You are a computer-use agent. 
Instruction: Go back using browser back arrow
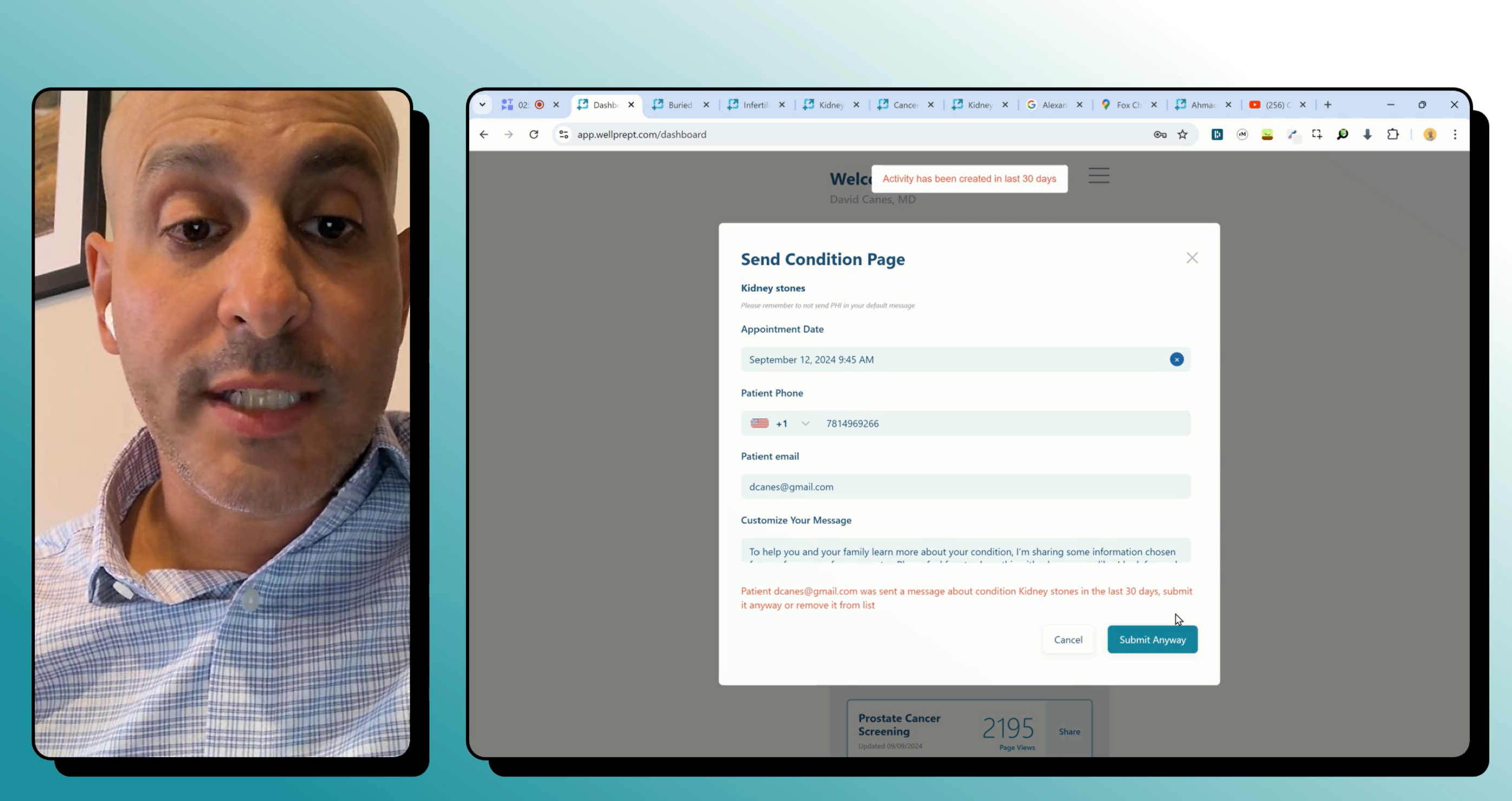click(x=484, y=134)
